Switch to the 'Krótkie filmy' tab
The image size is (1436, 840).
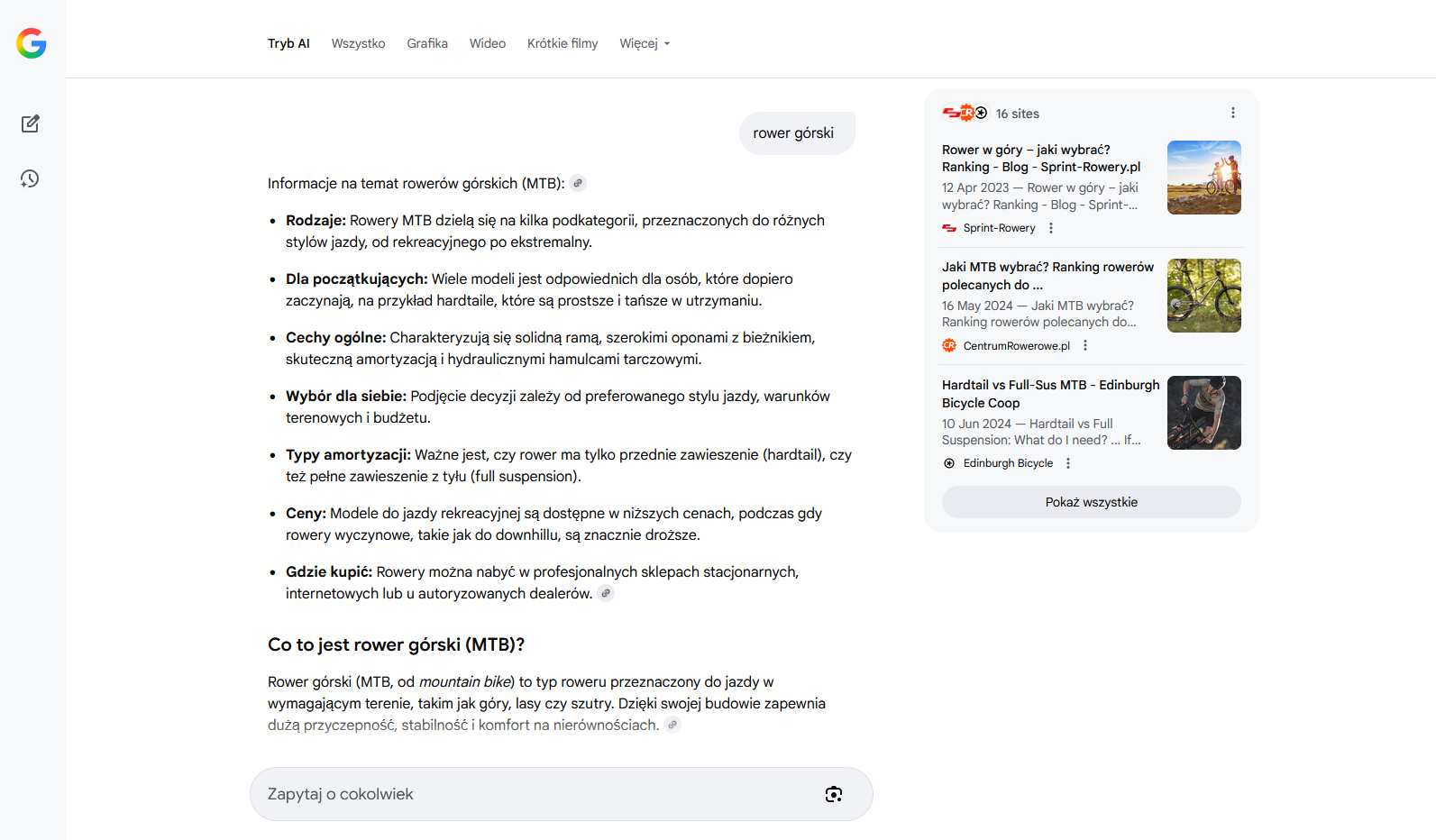click(x=563, y=43)
